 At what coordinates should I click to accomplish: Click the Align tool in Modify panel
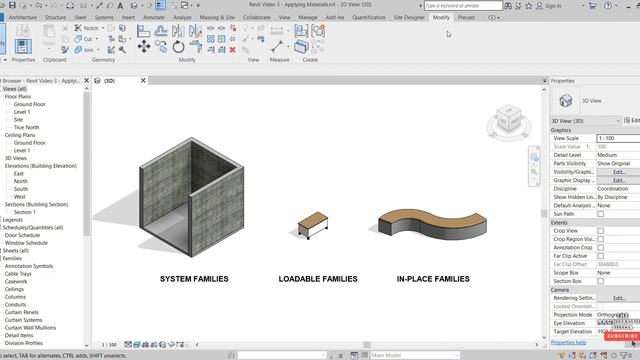click(143, 31)
